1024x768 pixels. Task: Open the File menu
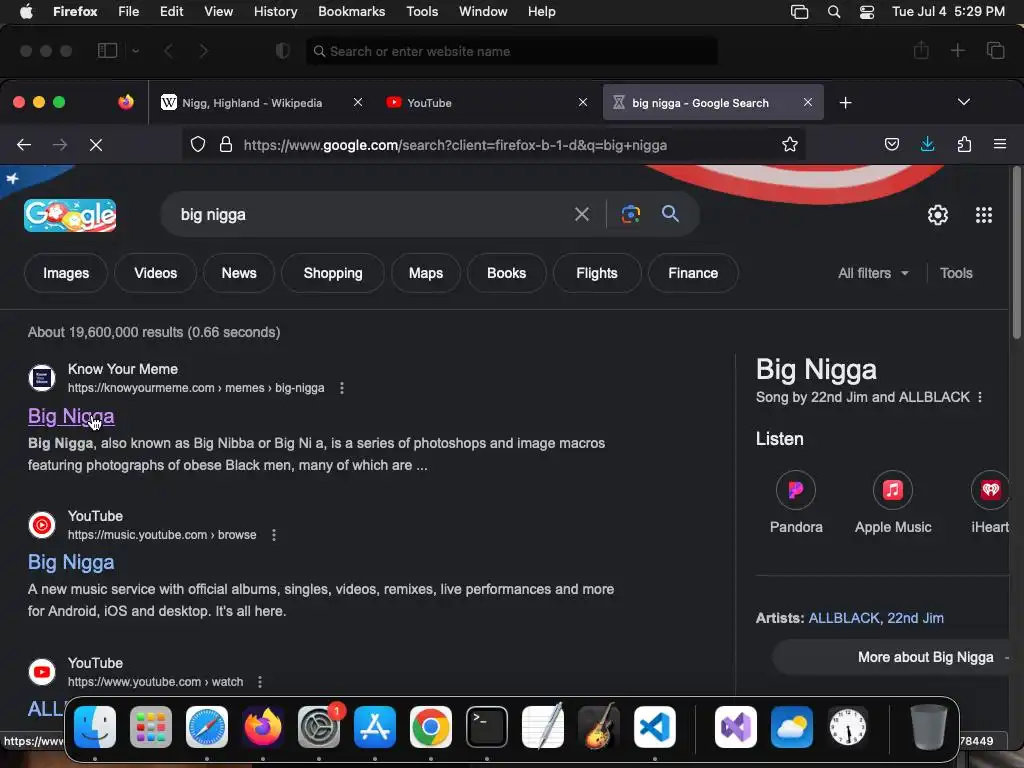click(129, 12)
